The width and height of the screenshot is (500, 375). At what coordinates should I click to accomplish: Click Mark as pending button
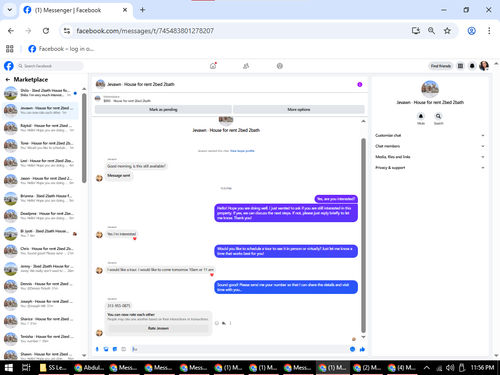coord(163,109)
